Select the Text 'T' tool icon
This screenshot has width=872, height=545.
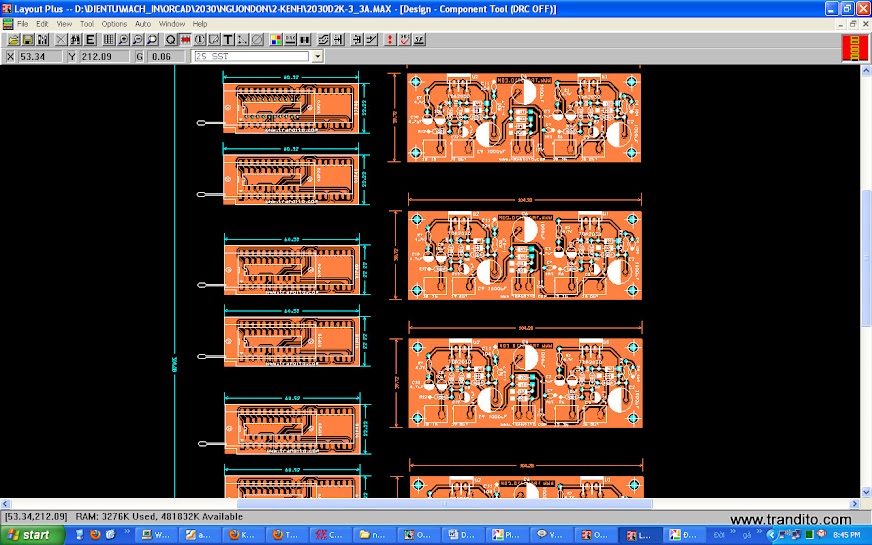coord(229,39)
